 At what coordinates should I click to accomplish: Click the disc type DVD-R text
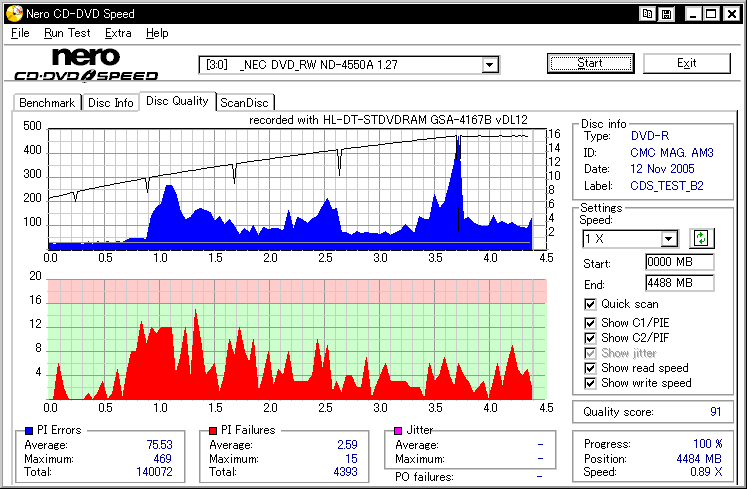point(650,136)
